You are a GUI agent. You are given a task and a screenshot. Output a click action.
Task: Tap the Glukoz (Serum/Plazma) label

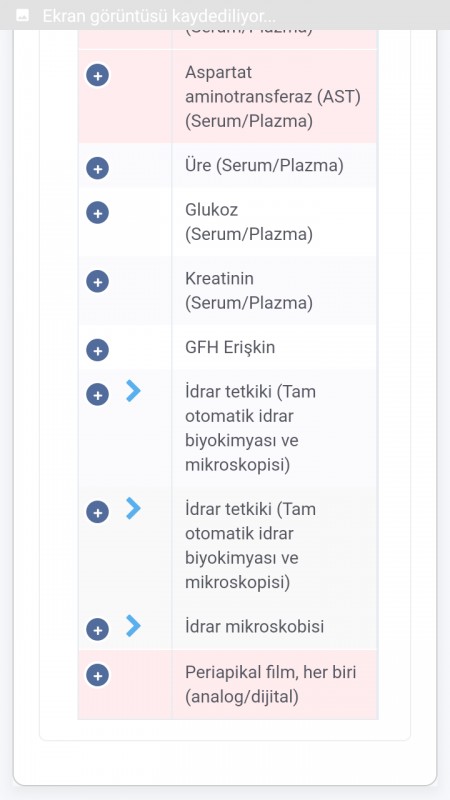[249, 222]
